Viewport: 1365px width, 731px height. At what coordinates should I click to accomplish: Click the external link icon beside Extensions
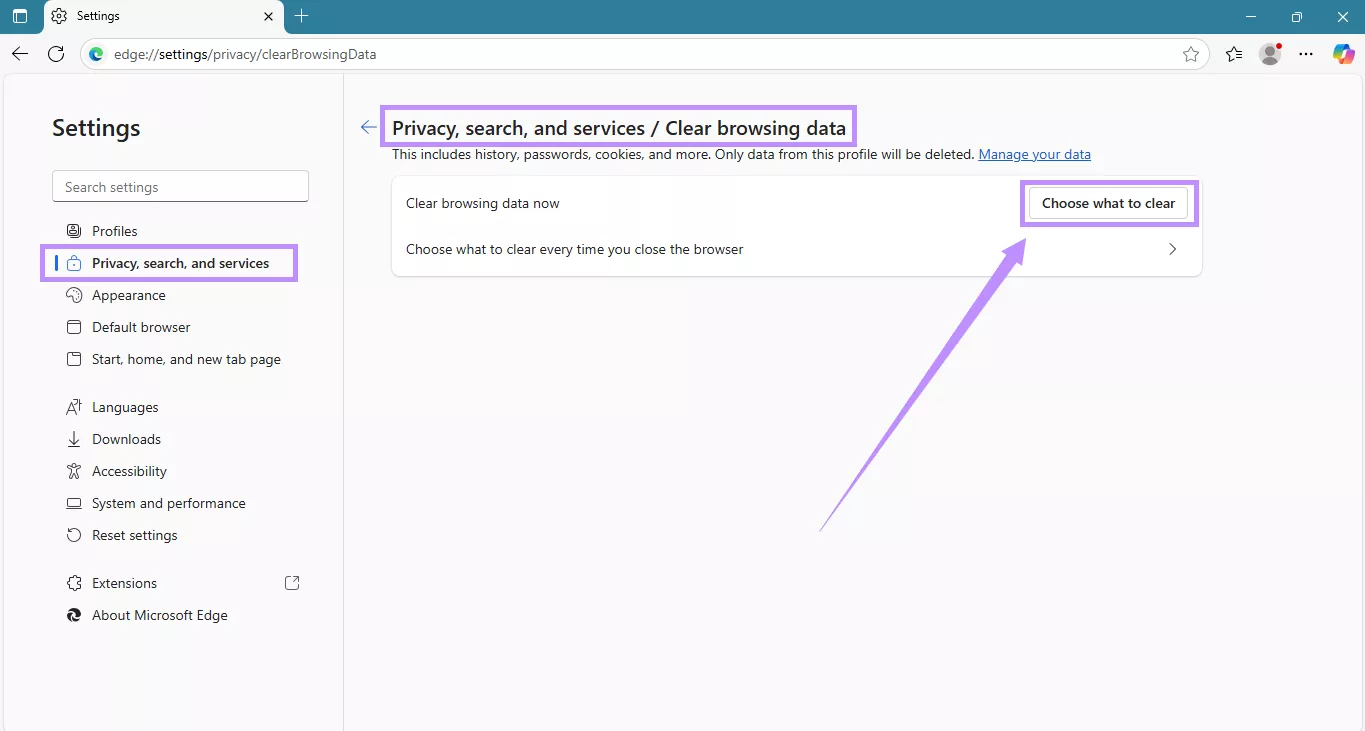click(x=292, y=583)
